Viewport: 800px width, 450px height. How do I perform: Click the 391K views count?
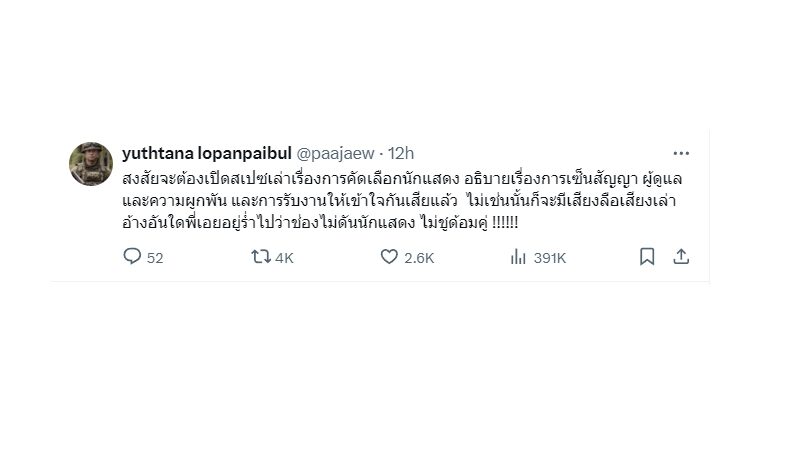[550, 258]
